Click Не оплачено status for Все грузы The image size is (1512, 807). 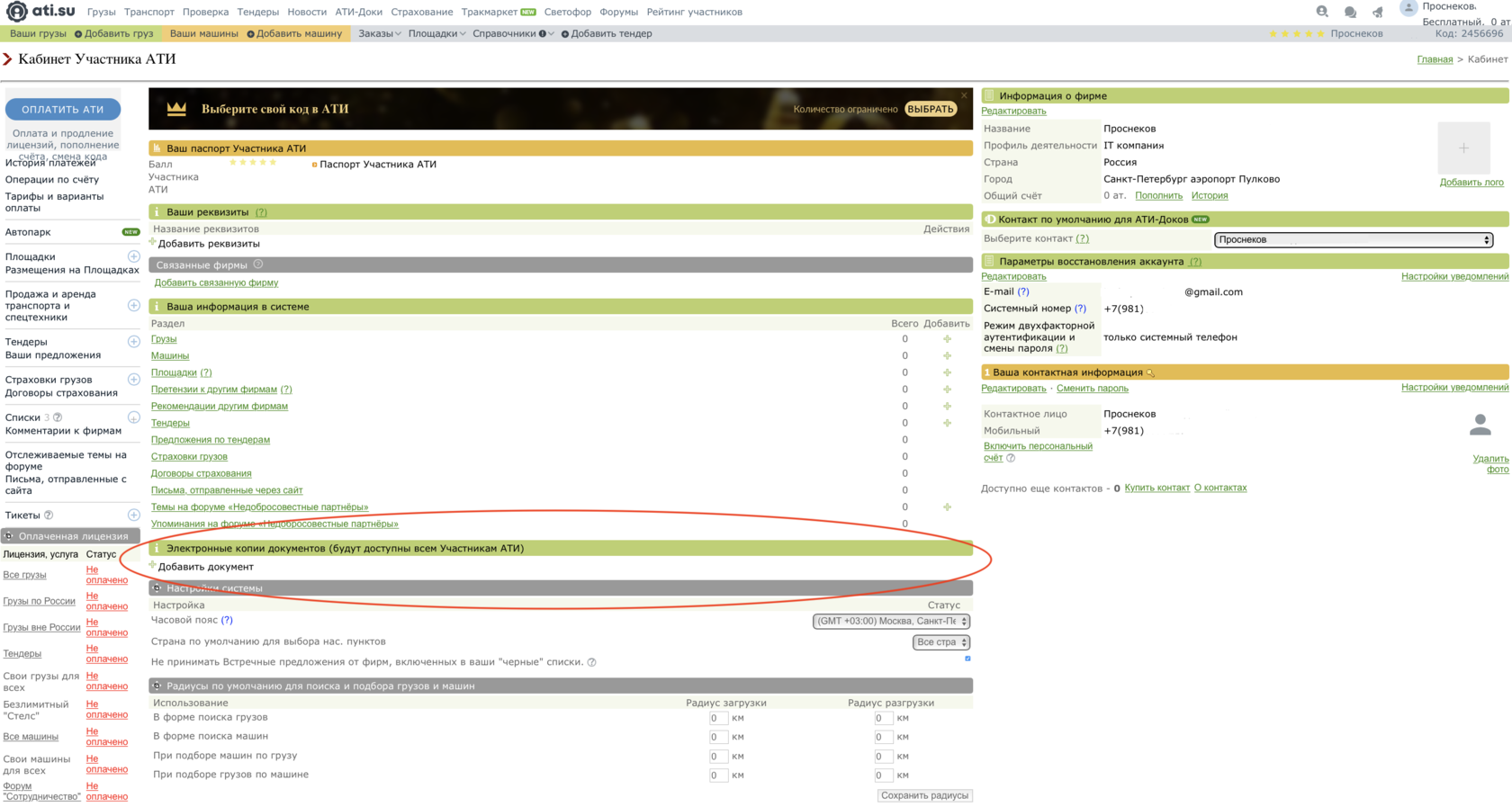coord(106,575)
